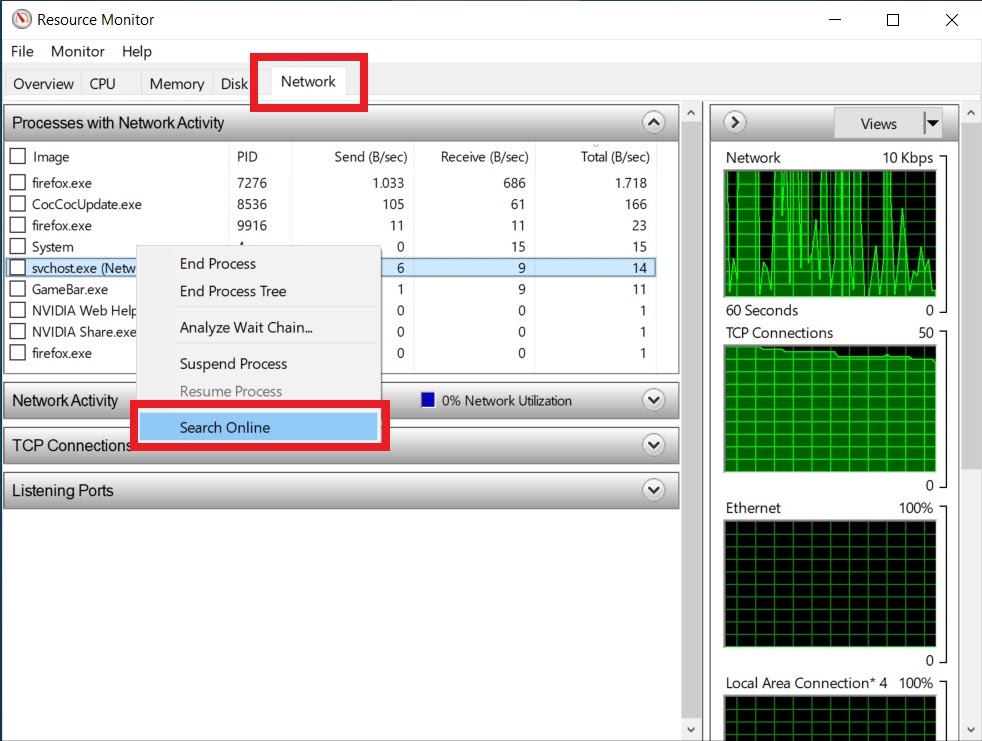
Task: Switch to the Overview tab
Action: point(43,83)
